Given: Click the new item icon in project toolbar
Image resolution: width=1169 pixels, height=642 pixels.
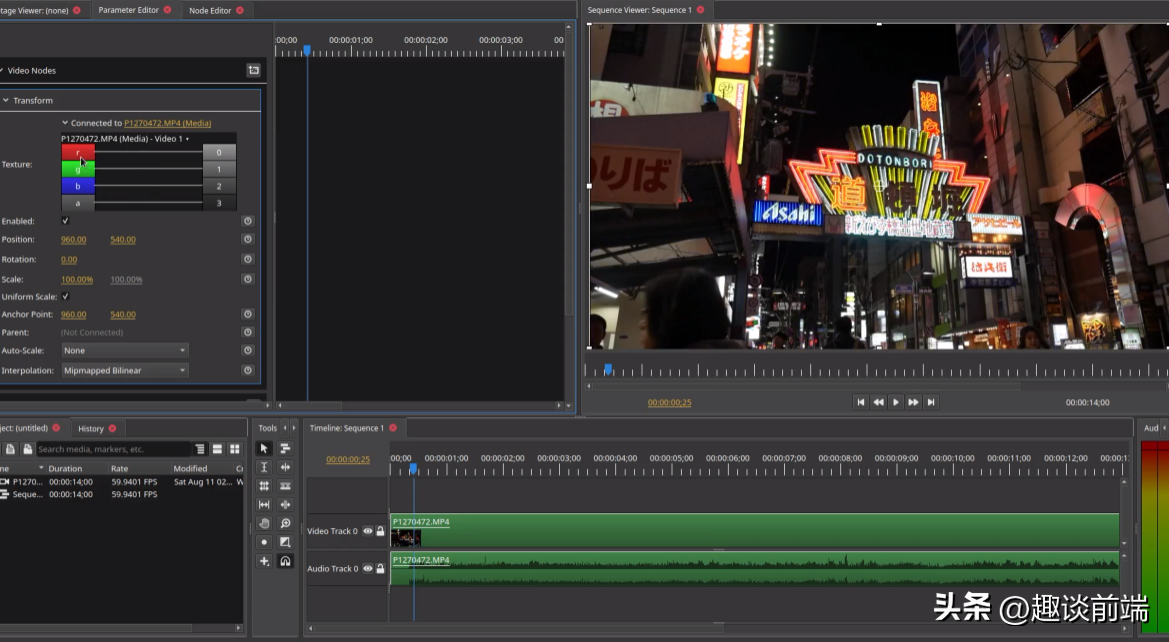Looking at the screenshot, I should (x=10, y=449).
